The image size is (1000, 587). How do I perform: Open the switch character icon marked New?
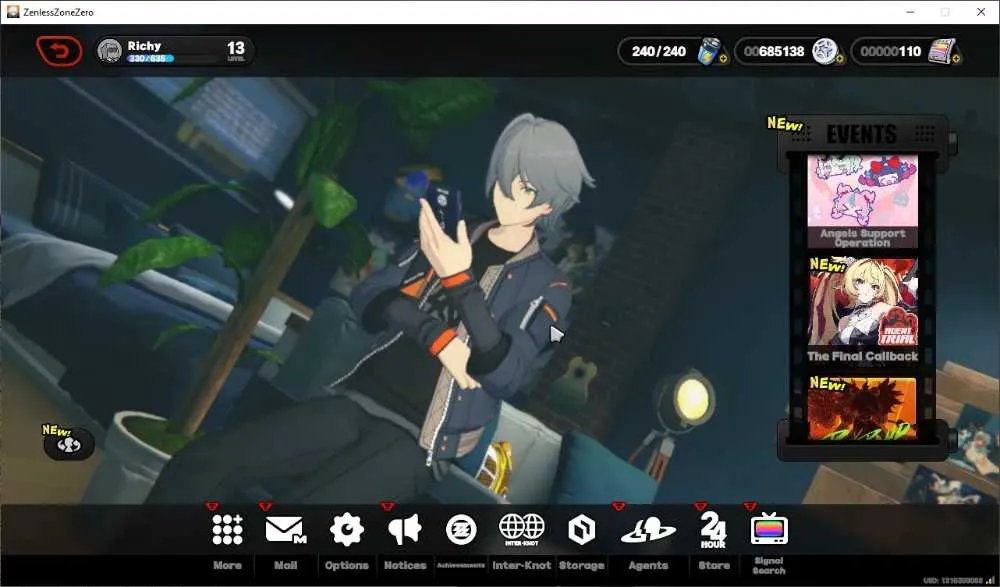(x=69, y=444)
